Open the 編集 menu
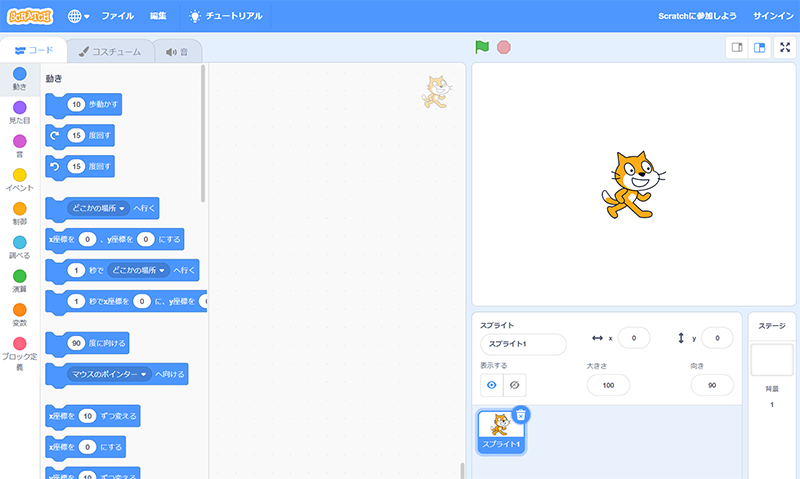 click(158, 16)
